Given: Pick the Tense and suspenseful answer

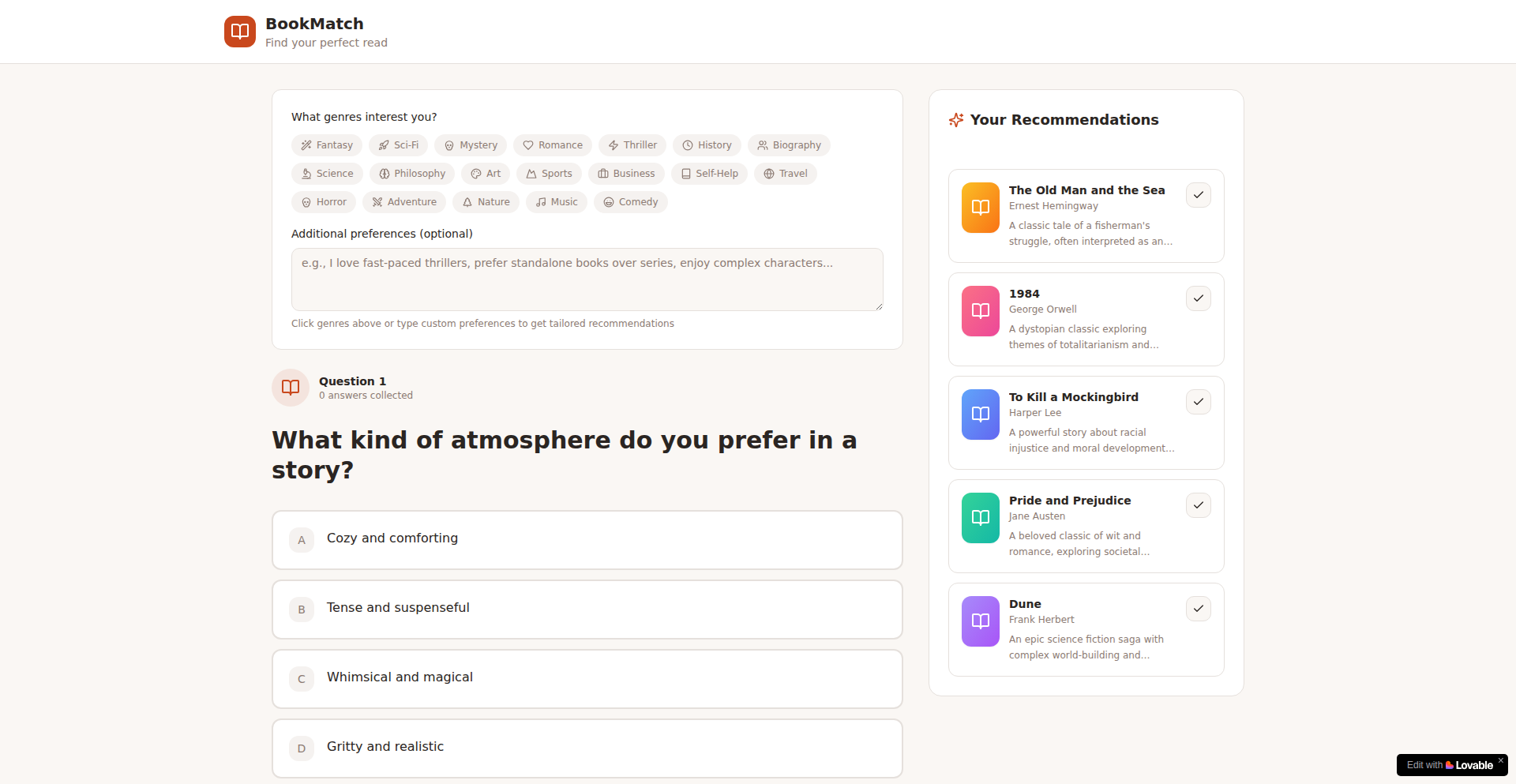Looking at the screenshot, I should (x=587, y=609).
